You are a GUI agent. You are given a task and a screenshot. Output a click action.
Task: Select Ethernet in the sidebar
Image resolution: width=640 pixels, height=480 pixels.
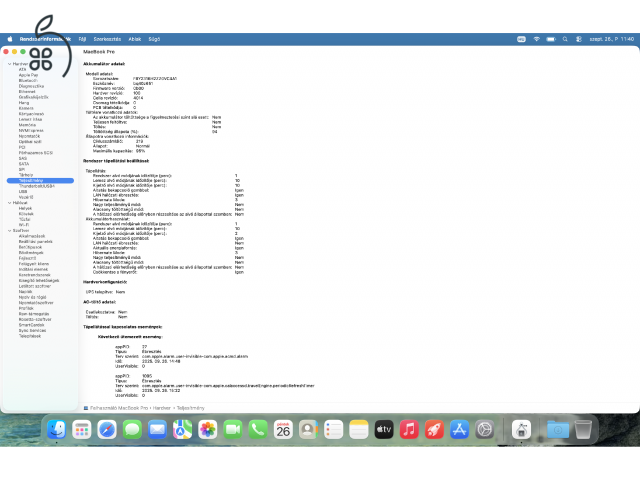pyautogui.click(x=27, y=92)
